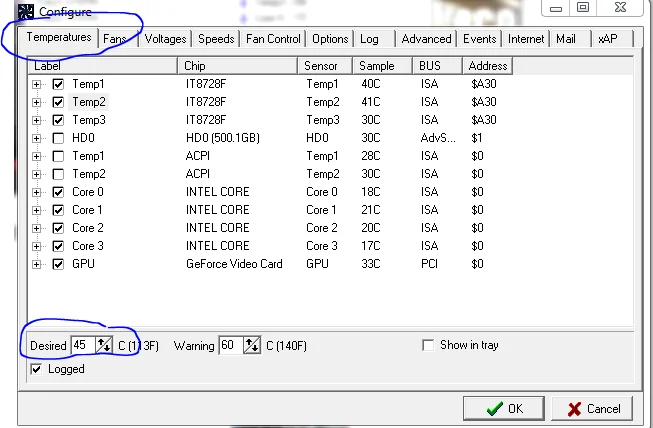Click the SpeedFan icon in the title bar

pos(25,11)
